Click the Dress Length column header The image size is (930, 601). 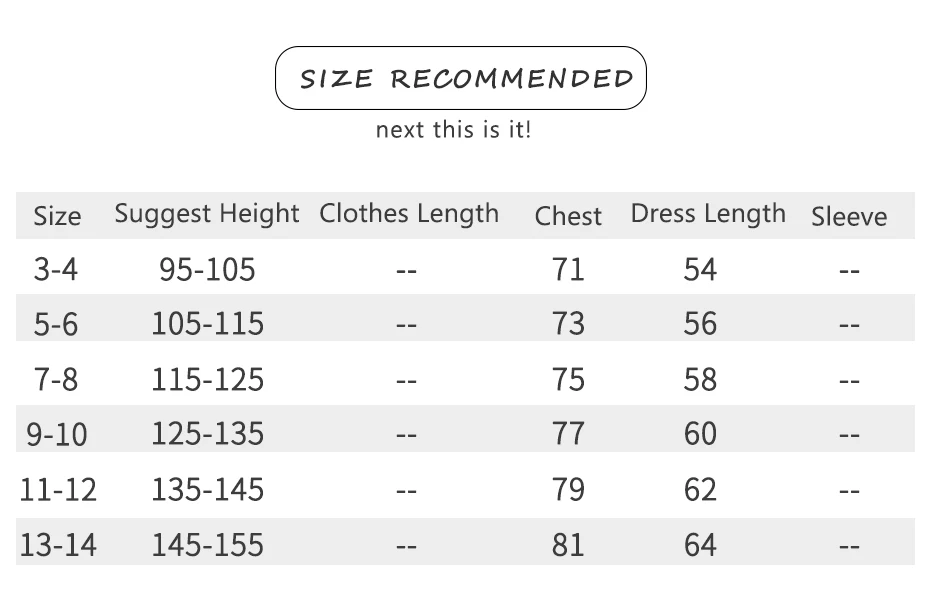708,214
